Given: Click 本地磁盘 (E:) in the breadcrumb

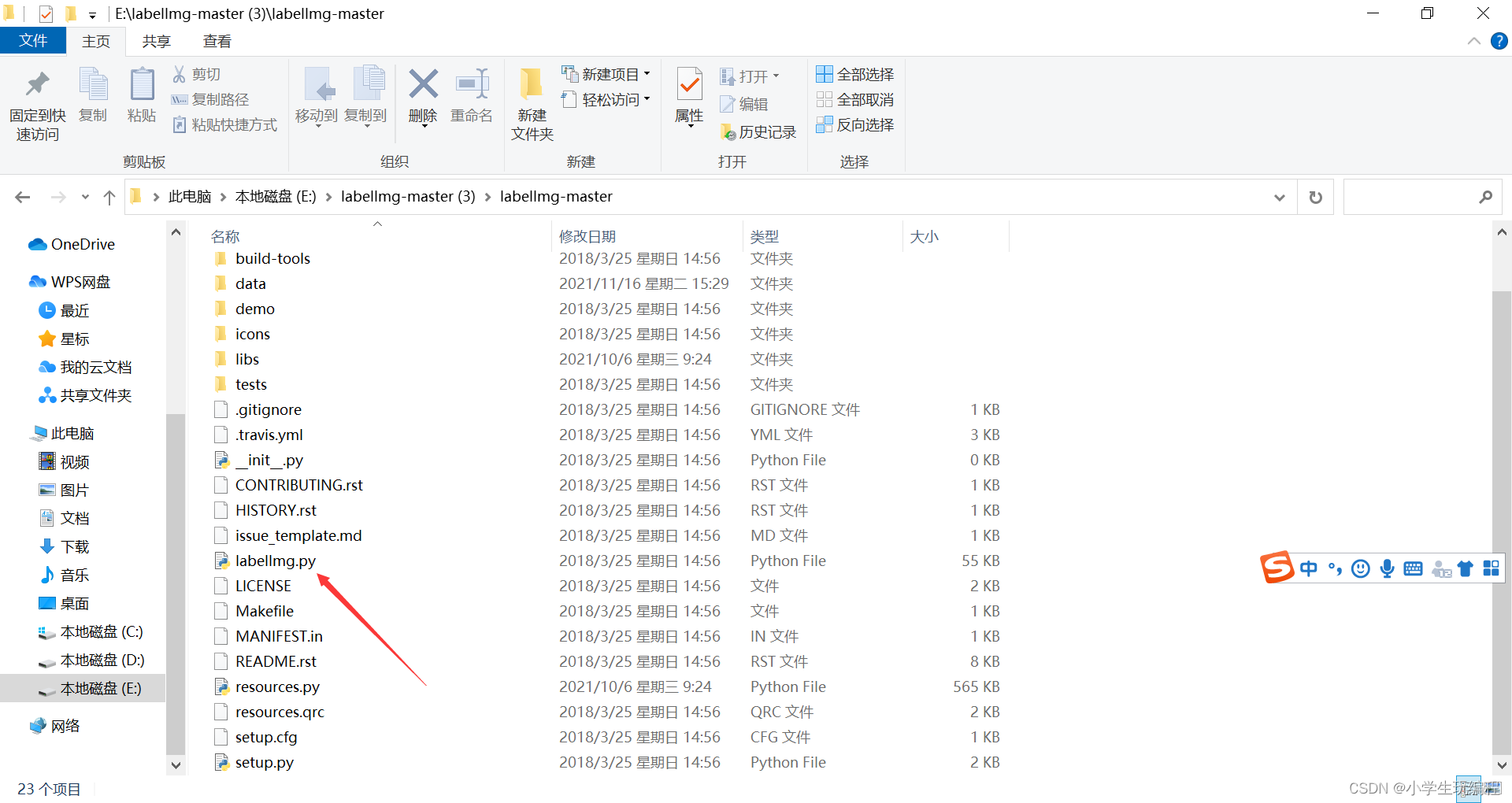Looking at the screenshot, I should (276, 197).
